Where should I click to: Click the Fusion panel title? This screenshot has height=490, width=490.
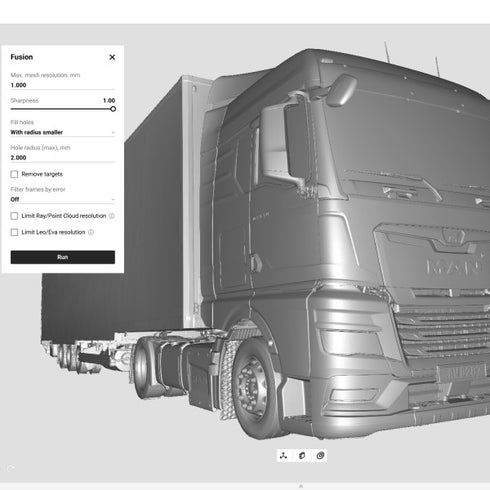pos(22,57)
